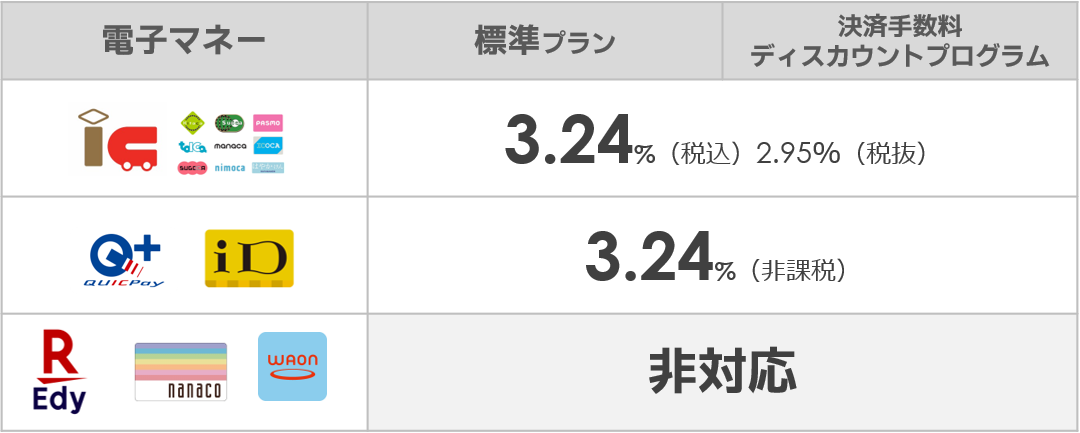1080x433 pixels.
Task: Click the QUICPay logo
Action: click(x=124, y=260)
